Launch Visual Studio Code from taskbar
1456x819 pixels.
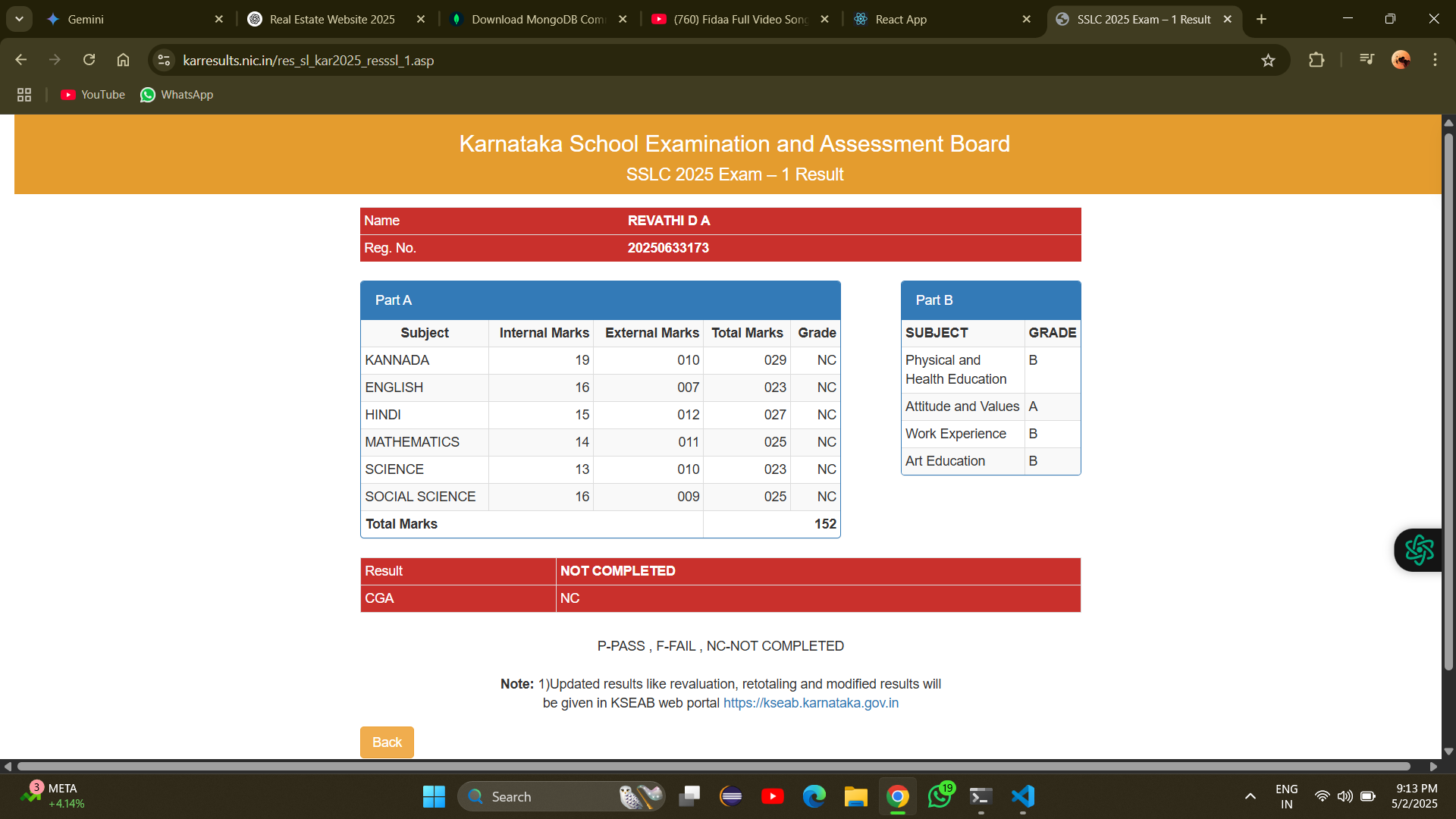1022,796
